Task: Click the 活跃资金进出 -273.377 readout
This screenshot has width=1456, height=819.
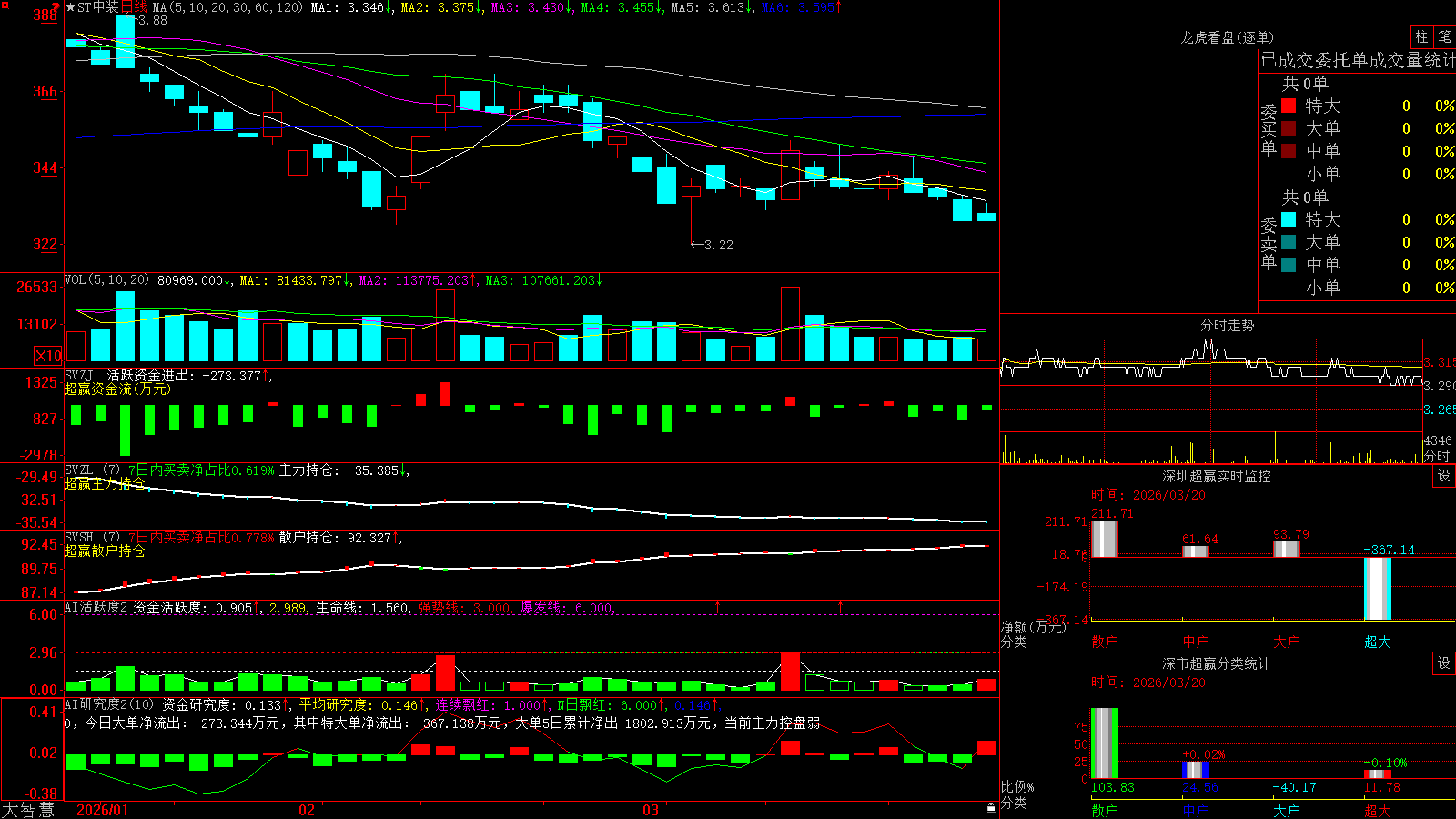Action: pos(189,375)
